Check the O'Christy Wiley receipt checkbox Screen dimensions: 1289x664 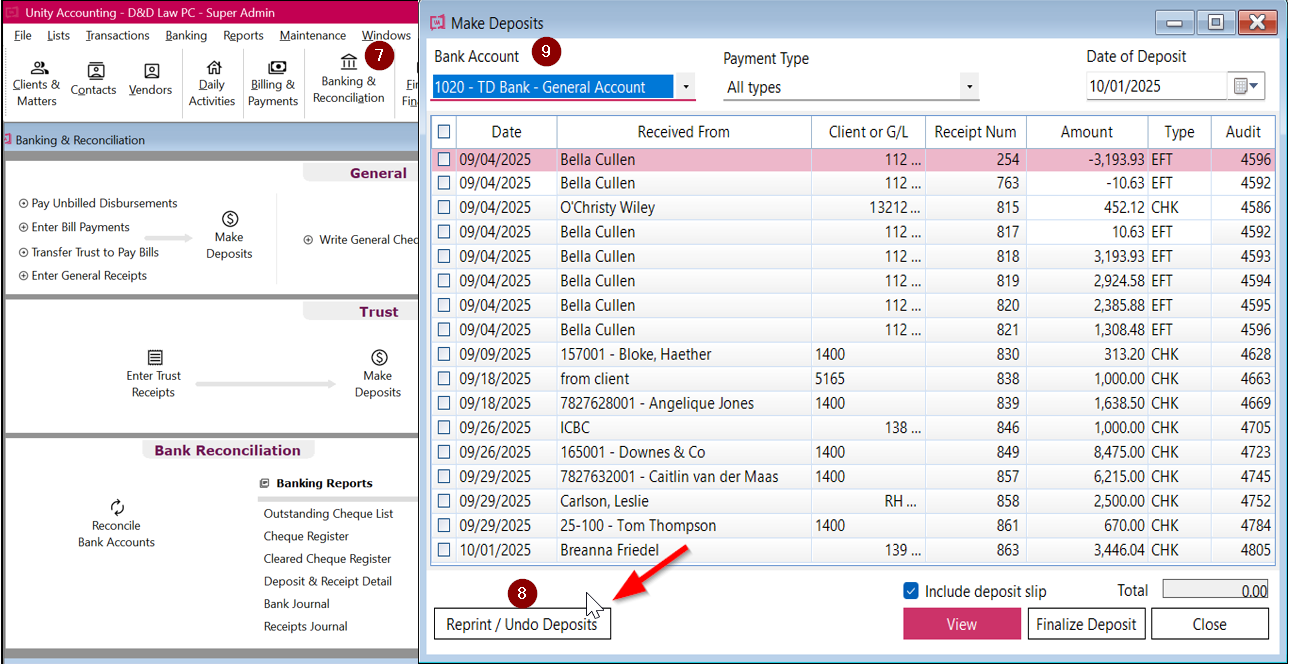(x=444, y=208)
